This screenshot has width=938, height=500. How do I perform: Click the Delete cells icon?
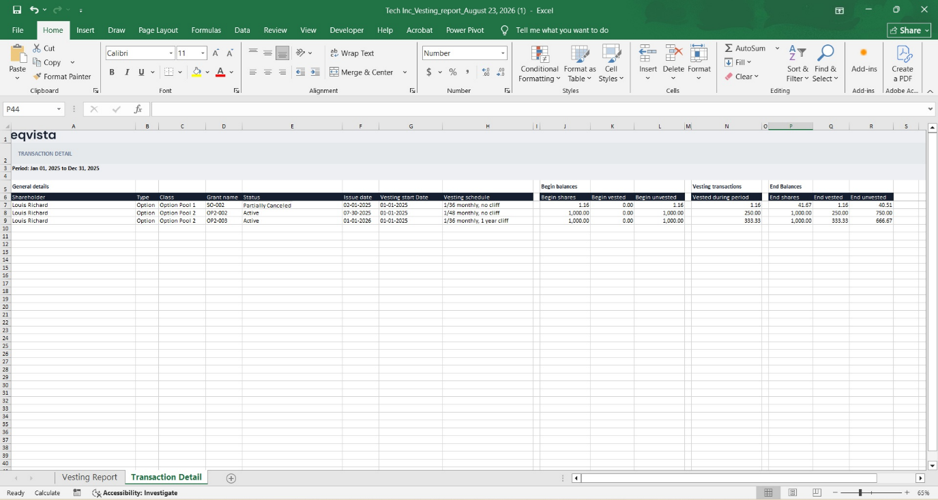pos(673,54)
